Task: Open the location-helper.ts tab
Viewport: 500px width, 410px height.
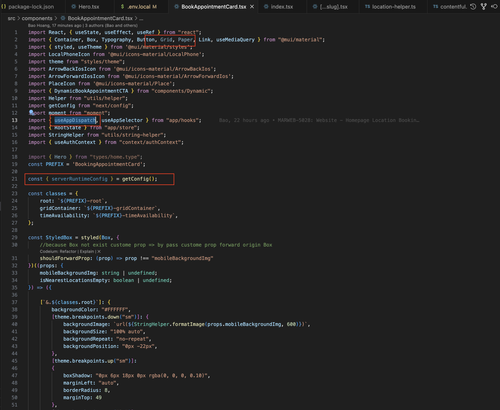Action: pyautogui.click(x=390, y=7)
